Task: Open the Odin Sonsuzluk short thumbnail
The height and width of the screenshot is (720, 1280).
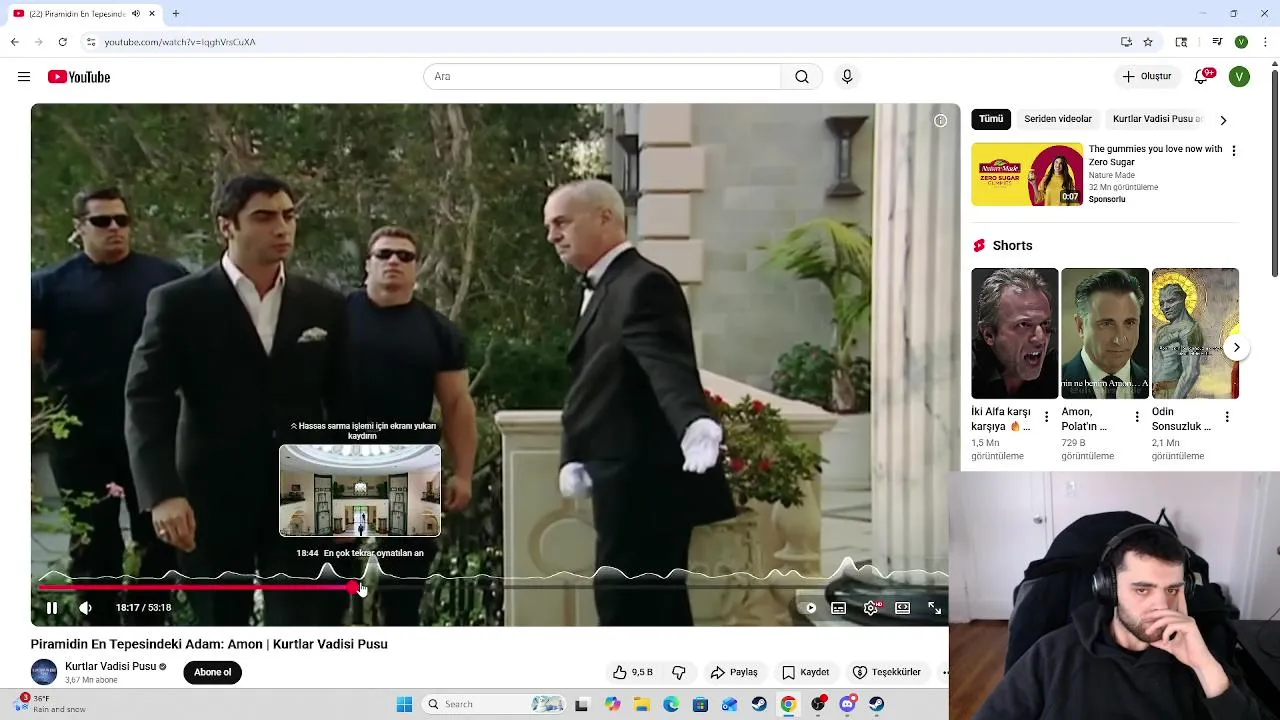Action: (1195, 333)
